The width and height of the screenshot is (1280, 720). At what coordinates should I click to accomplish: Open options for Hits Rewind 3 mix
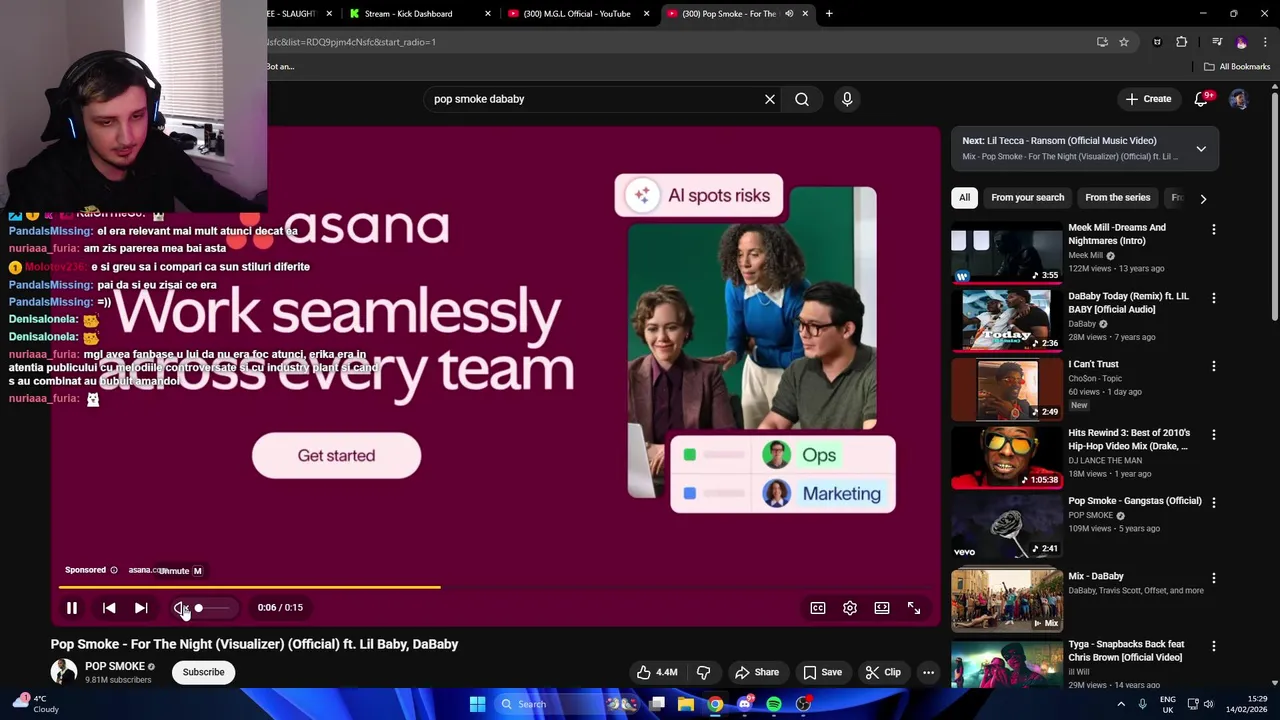tap(1214, 435)
